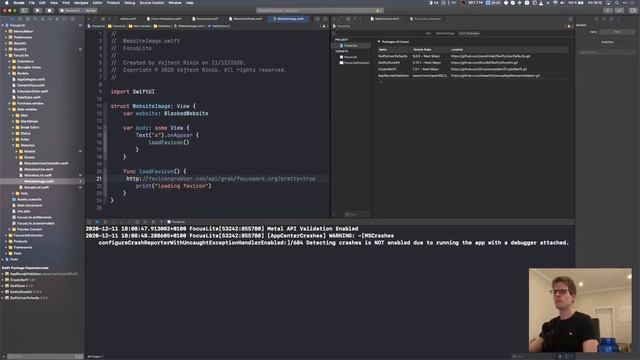This screenshot has height=360, width=640.
Task: Click the warning icon in the left jump bar
Action: (324, 26)
